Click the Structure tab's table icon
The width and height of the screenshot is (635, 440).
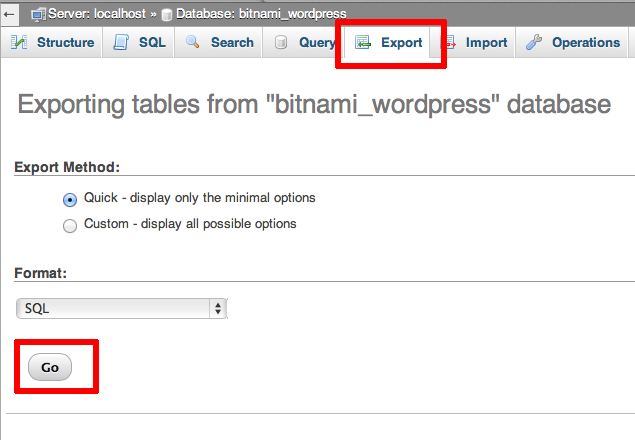click(x=20, y=43)
